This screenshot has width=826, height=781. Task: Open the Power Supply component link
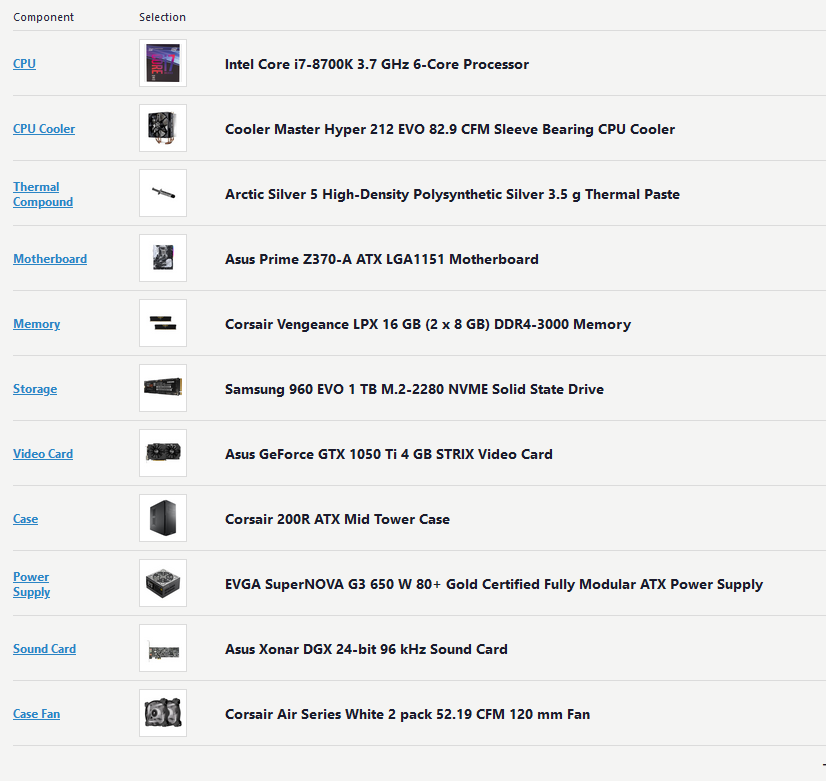(32, 584)
